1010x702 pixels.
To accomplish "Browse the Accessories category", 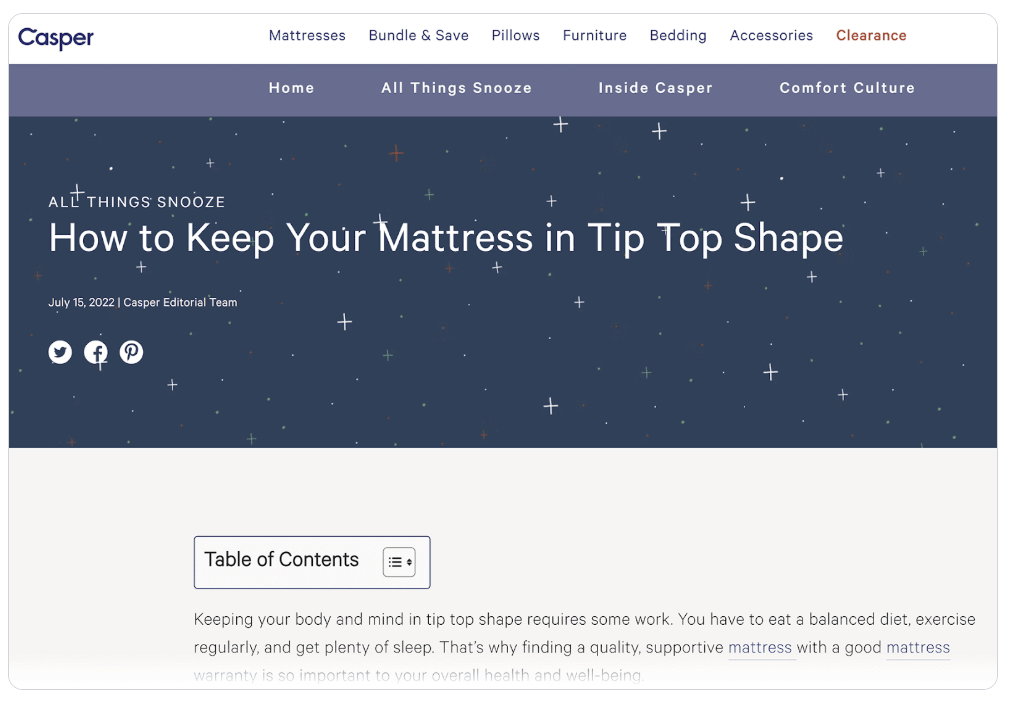I will coord(771,35).
